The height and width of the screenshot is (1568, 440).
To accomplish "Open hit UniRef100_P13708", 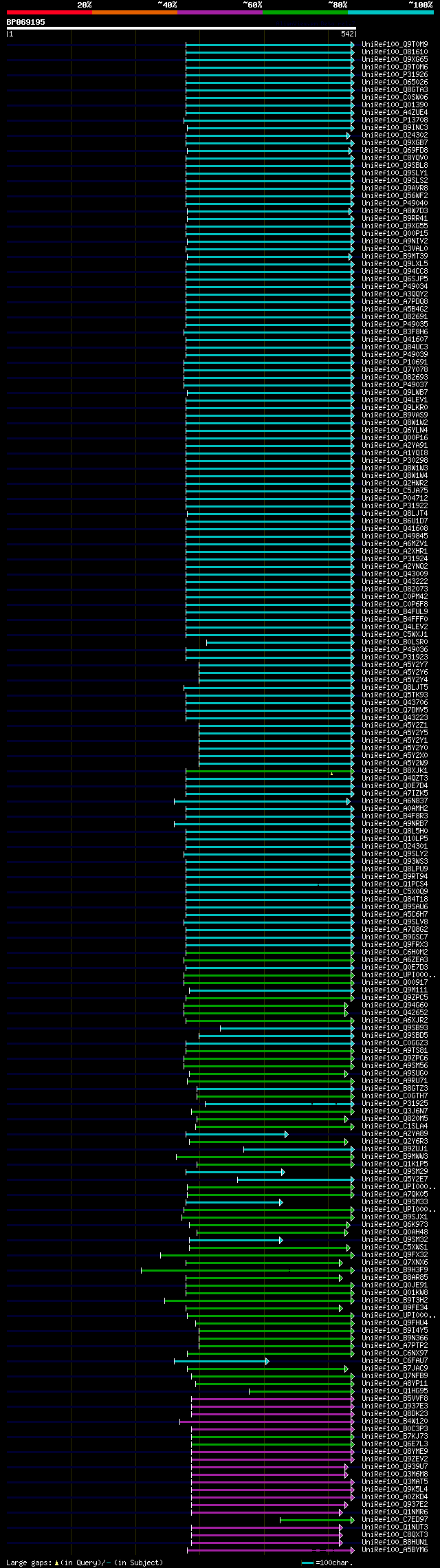I will pos(395,120).
